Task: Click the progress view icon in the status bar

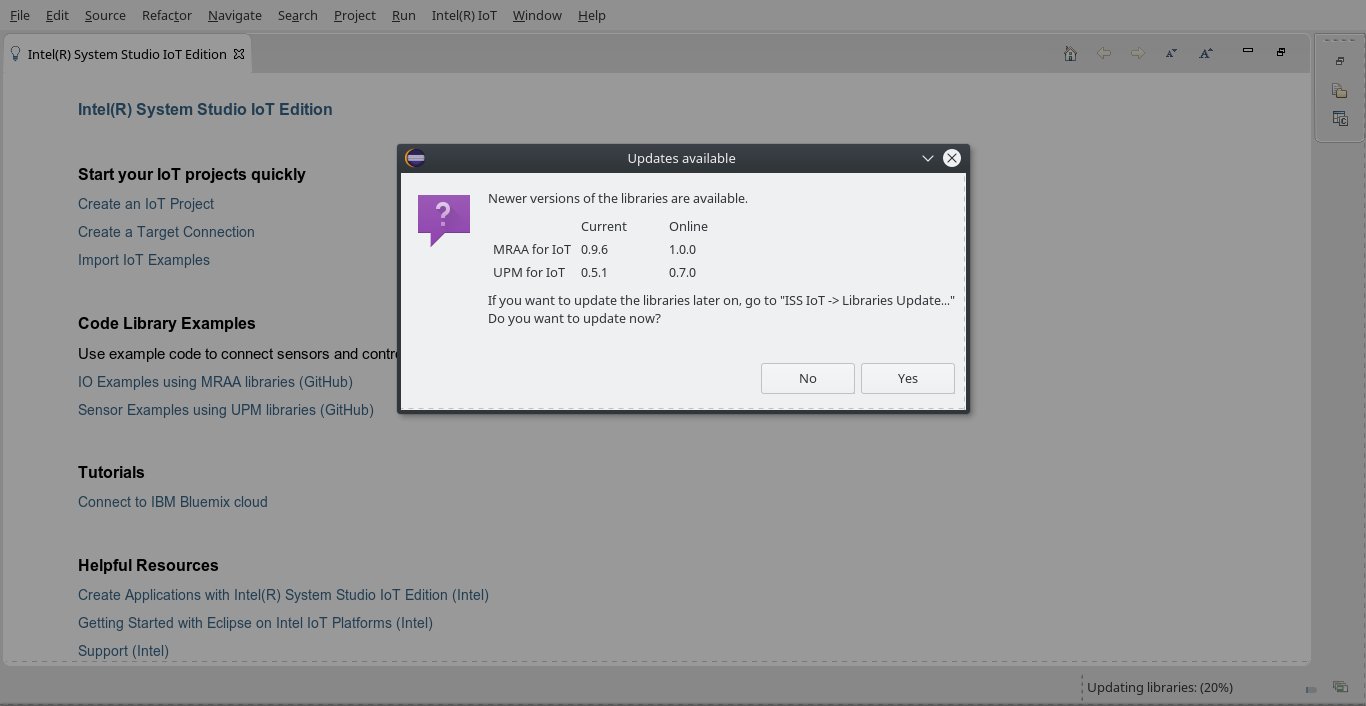Action: click(x=1340, y=687)
